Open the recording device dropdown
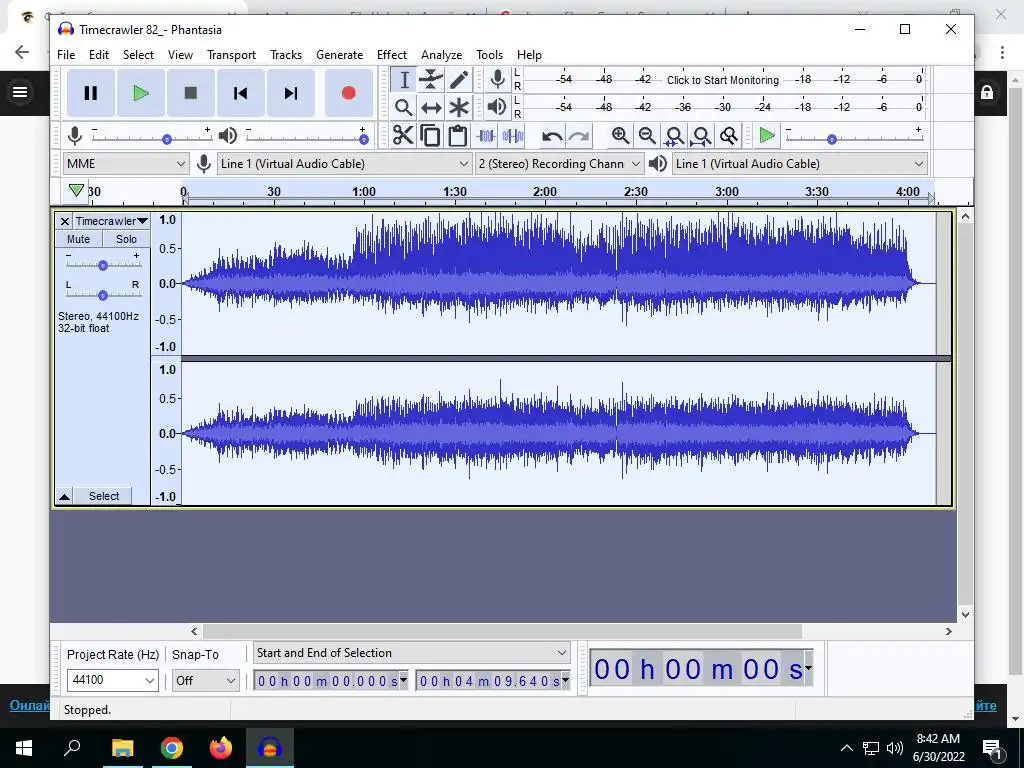 click(344, 164)
